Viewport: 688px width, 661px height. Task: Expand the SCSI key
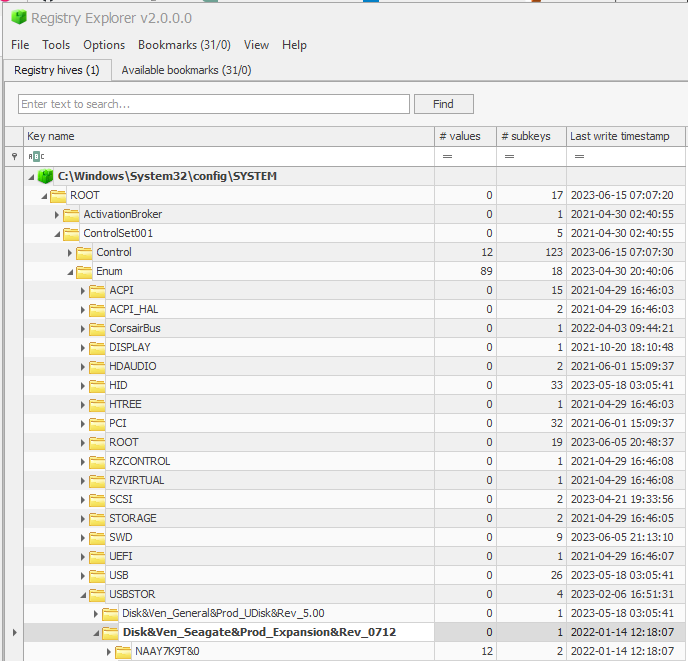coord(82,499)
